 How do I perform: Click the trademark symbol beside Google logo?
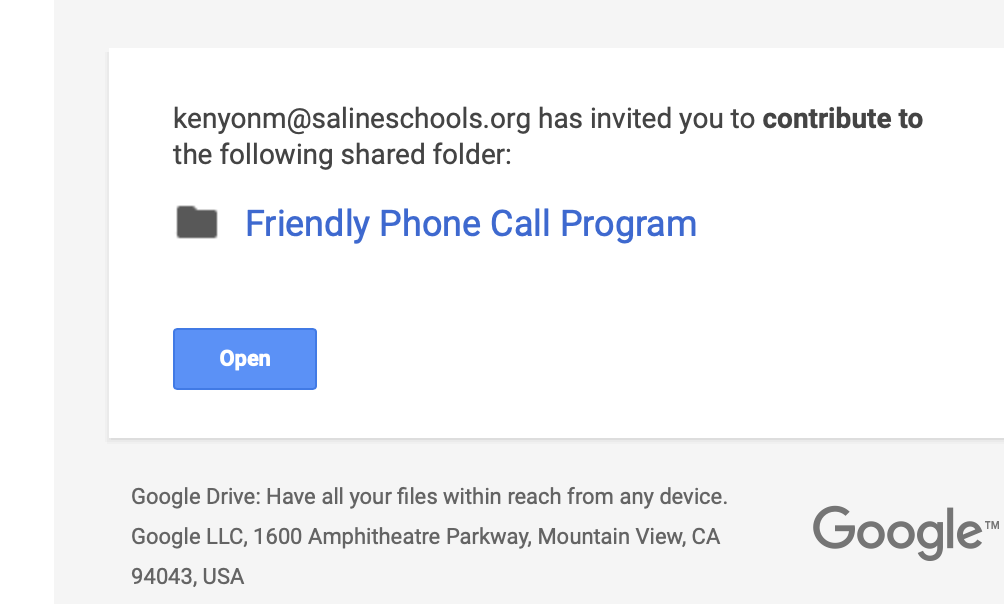point(991,524)
